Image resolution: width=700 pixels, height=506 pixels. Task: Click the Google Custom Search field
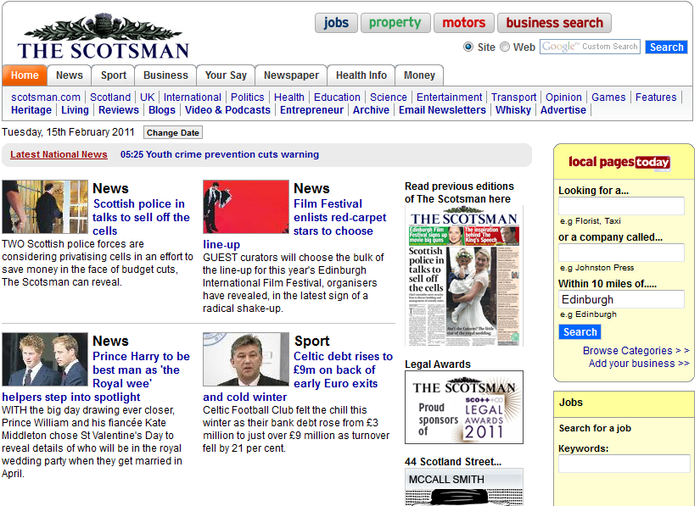point(590,46)
